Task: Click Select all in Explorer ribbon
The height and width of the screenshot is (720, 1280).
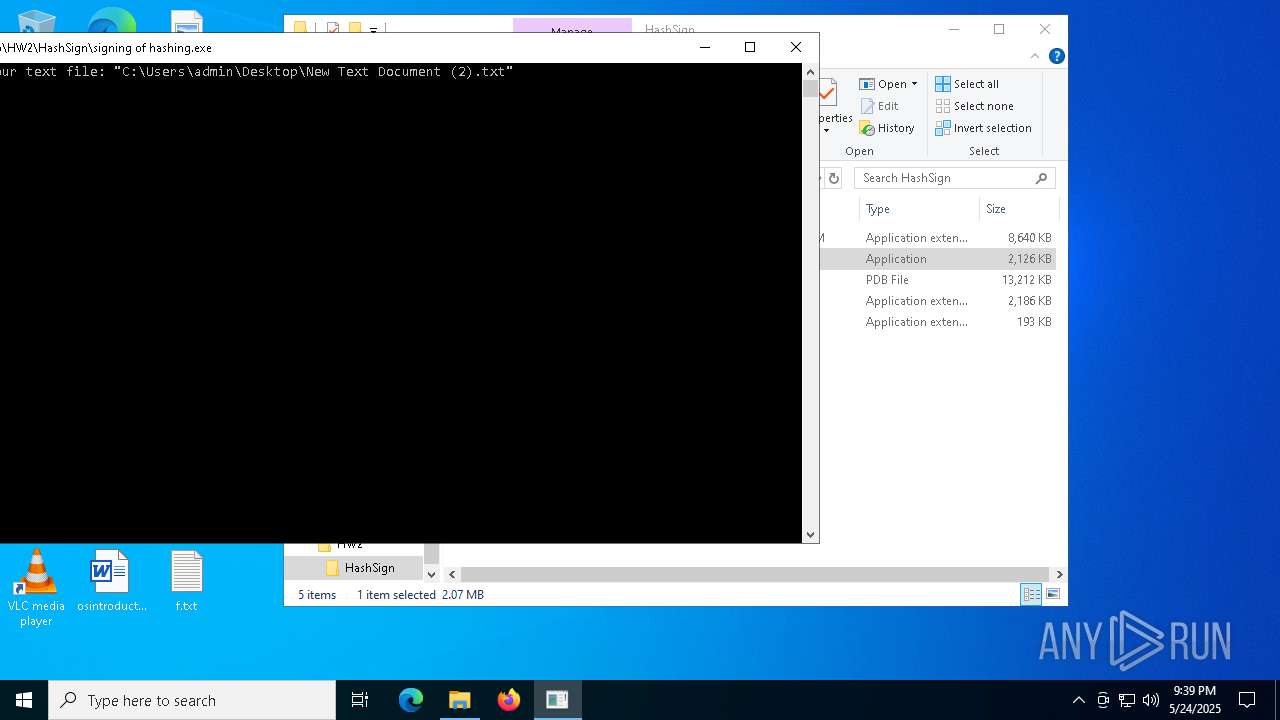Action: (x=967, y=84)
